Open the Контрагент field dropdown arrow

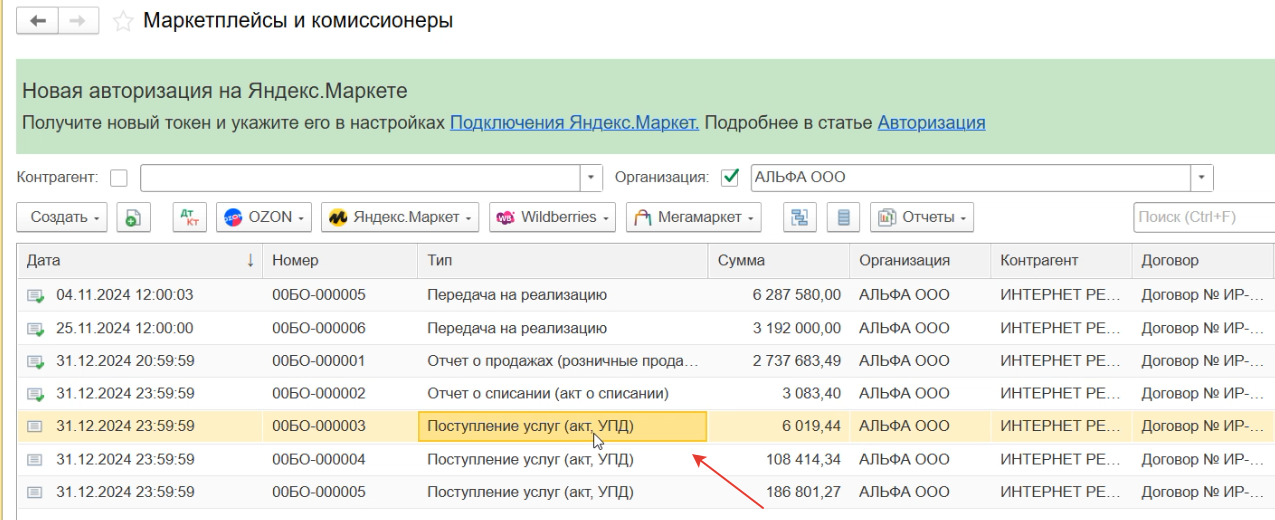point(592,178)
